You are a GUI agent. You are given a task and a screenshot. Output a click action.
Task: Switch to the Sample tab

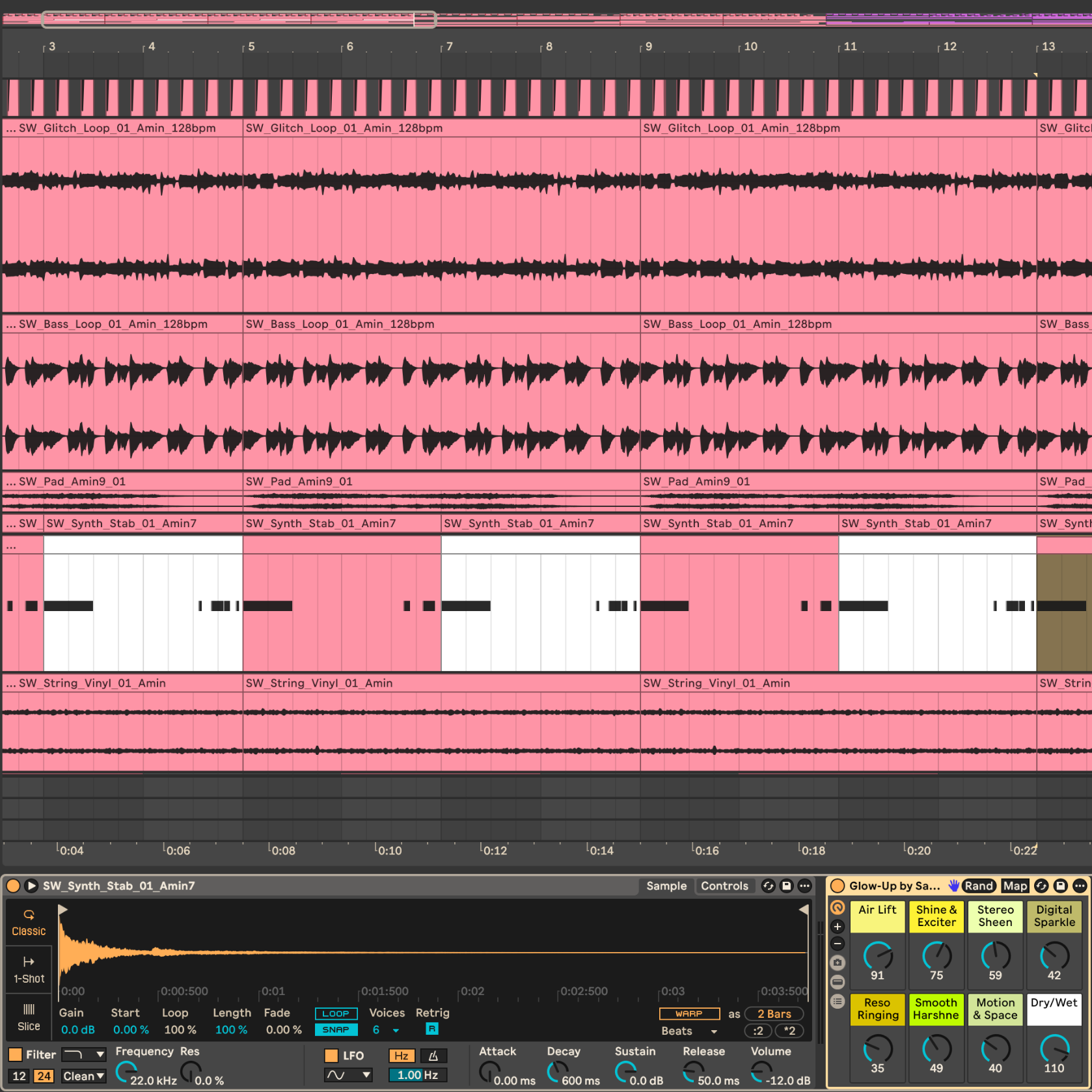point(666,886)
